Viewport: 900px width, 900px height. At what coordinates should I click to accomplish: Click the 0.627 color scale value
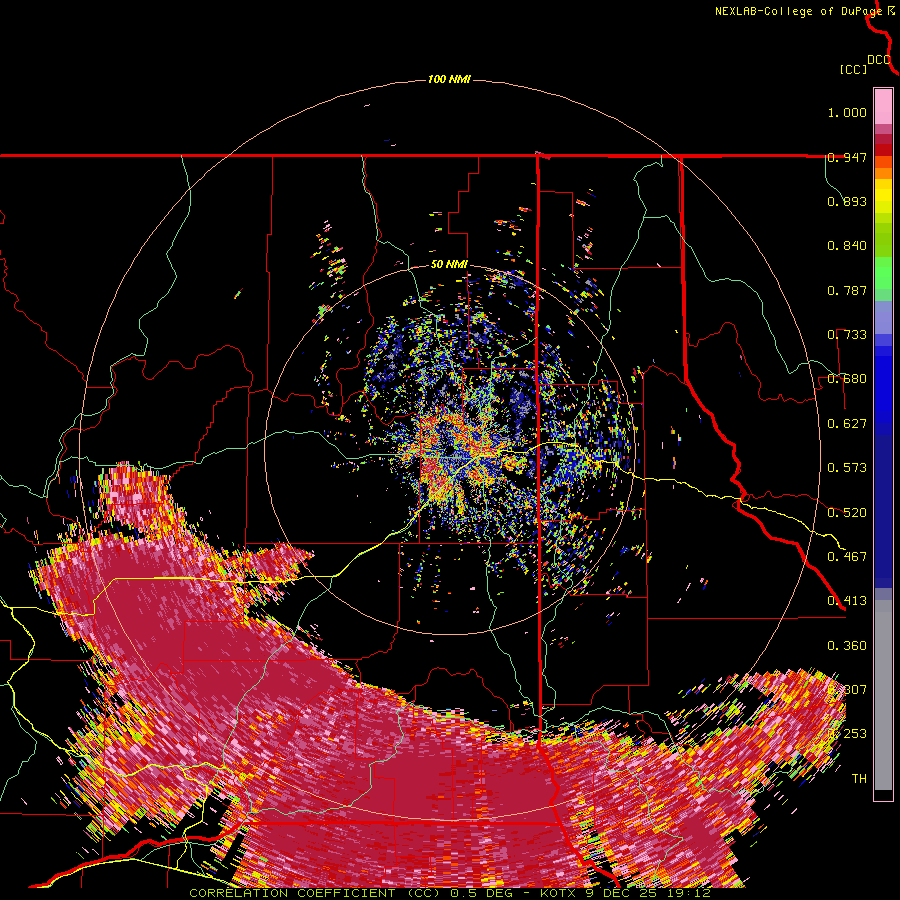847,424
